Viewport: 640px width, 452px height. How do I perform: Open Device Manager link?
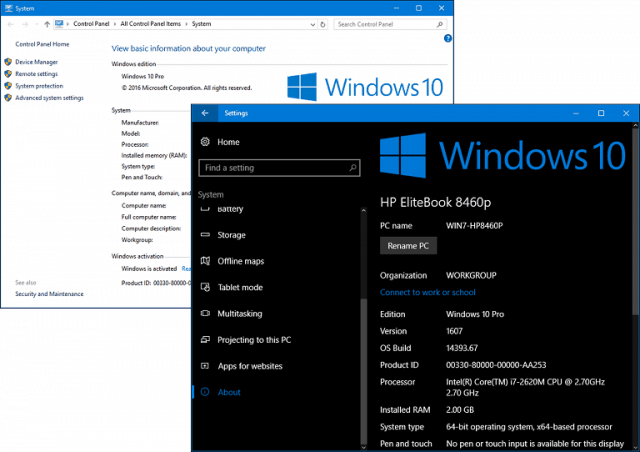point(36,62)
